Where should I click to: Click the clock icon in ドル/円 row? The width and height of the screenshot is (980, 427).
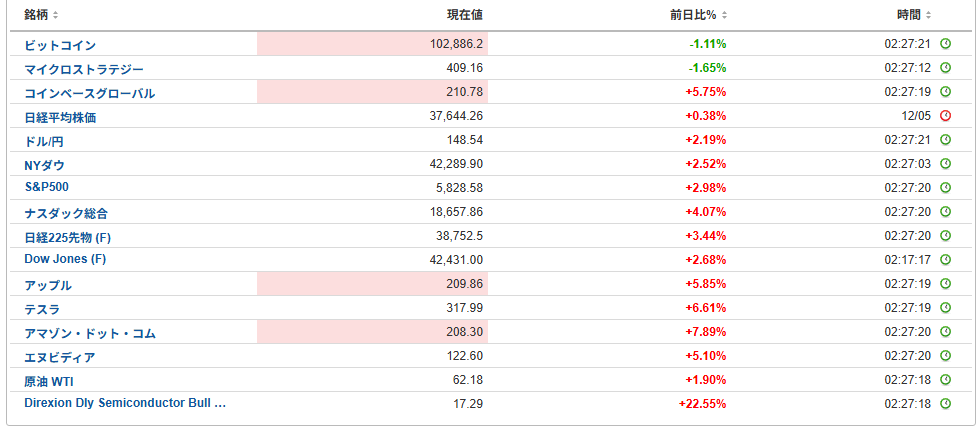946,139
